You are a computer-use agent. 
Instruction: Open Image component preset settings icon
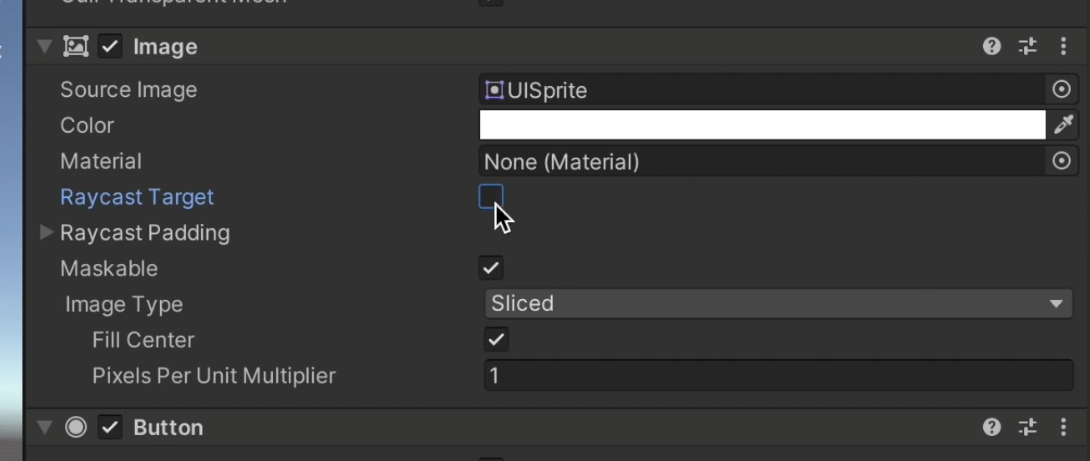tap(1027, 47)
